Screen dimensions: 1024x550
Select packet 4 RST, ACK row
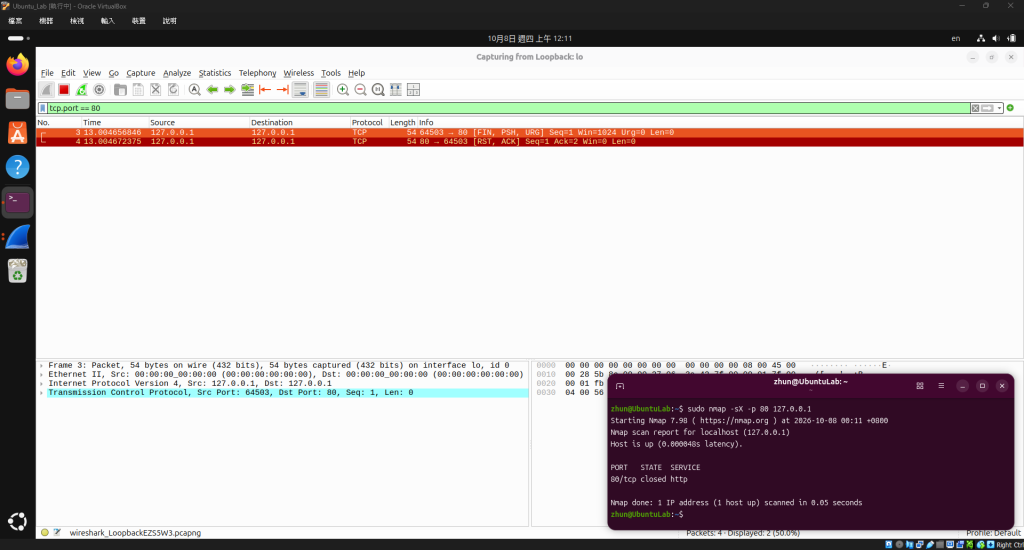tap(530, 142)
